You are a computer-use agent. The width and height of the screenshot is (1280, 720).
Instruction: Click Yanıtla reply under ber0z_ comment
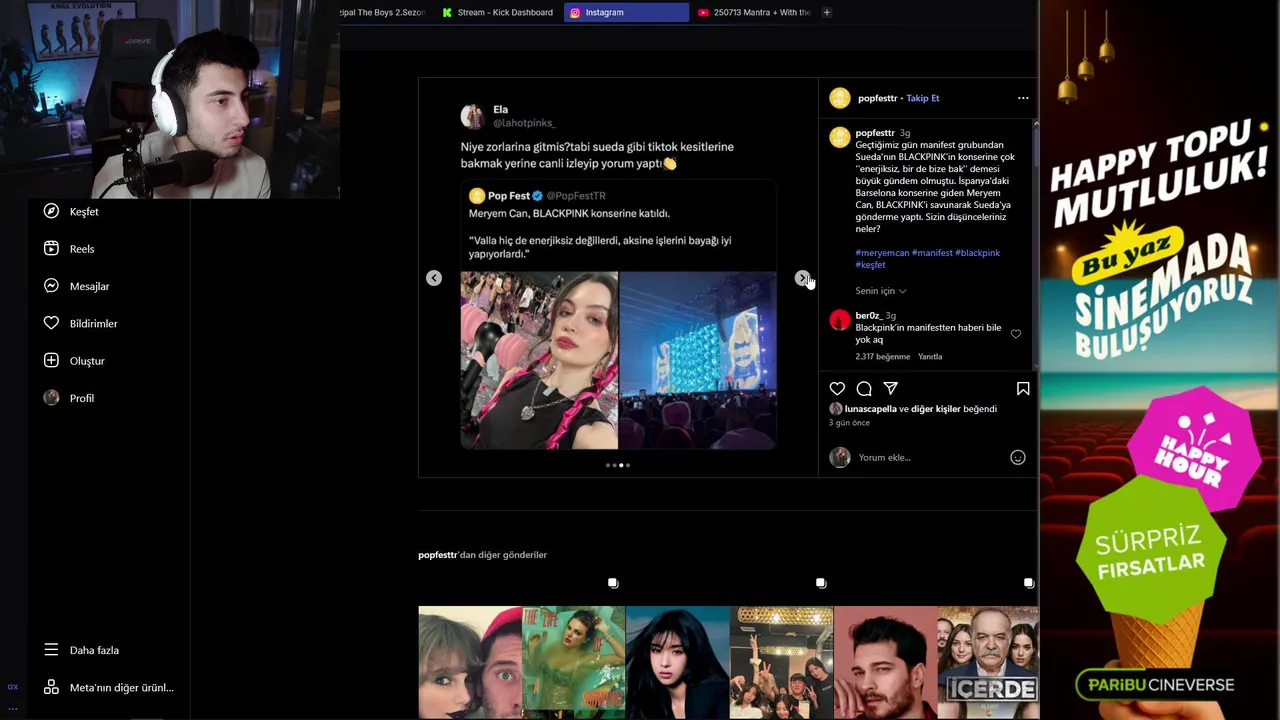930,356
